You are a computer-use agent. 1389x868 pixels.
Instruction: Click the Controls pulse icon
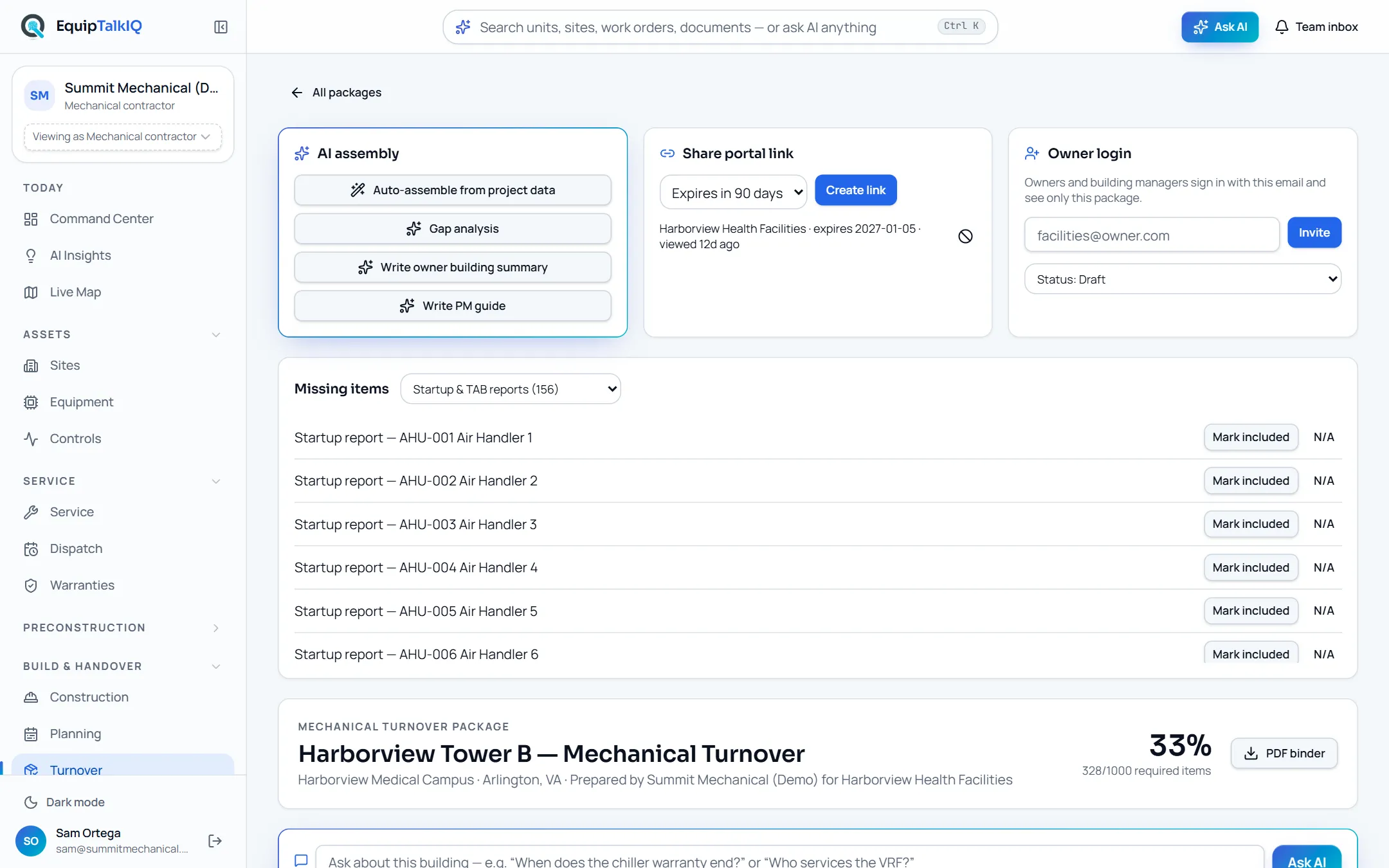tap(31, 439)
